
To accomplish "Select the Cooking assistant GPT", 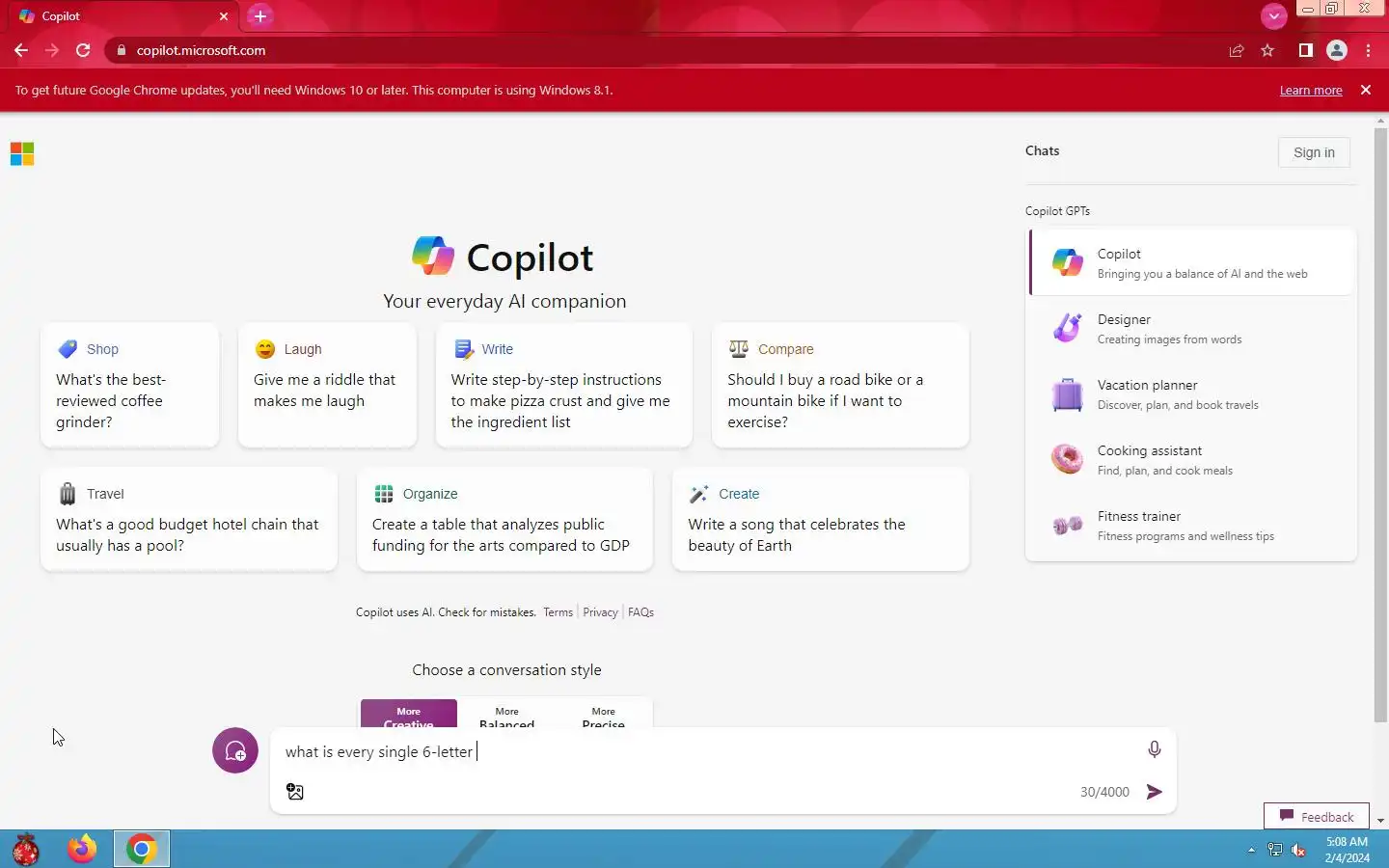I will click(x=1192, y=460).
